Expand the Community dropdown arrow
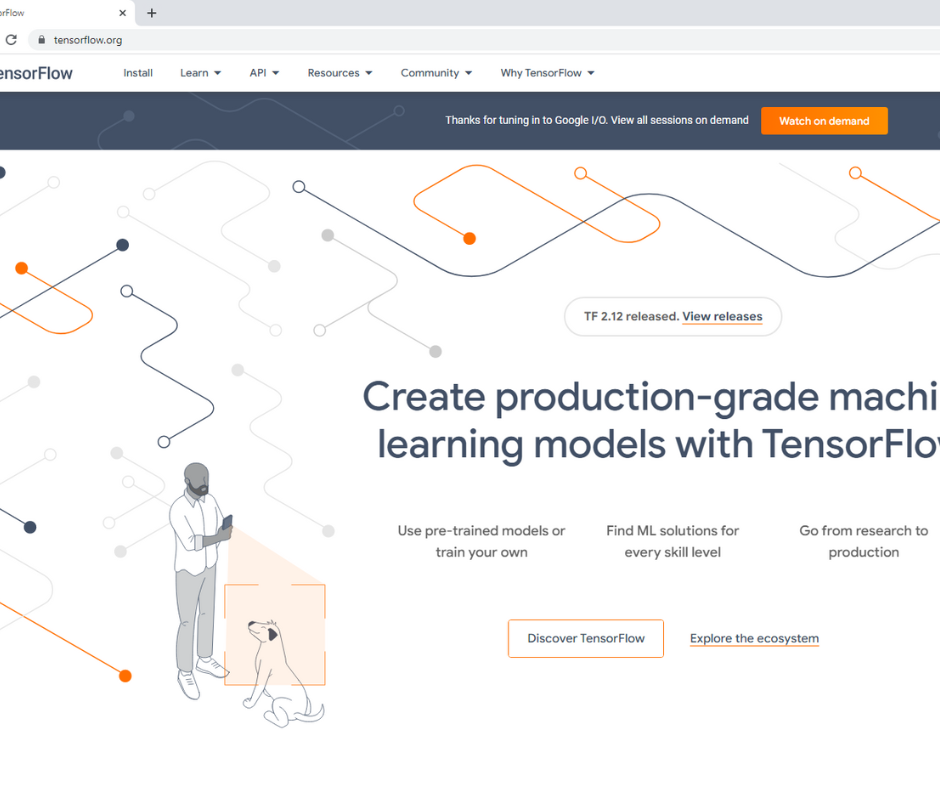 (x=469, y=73)
